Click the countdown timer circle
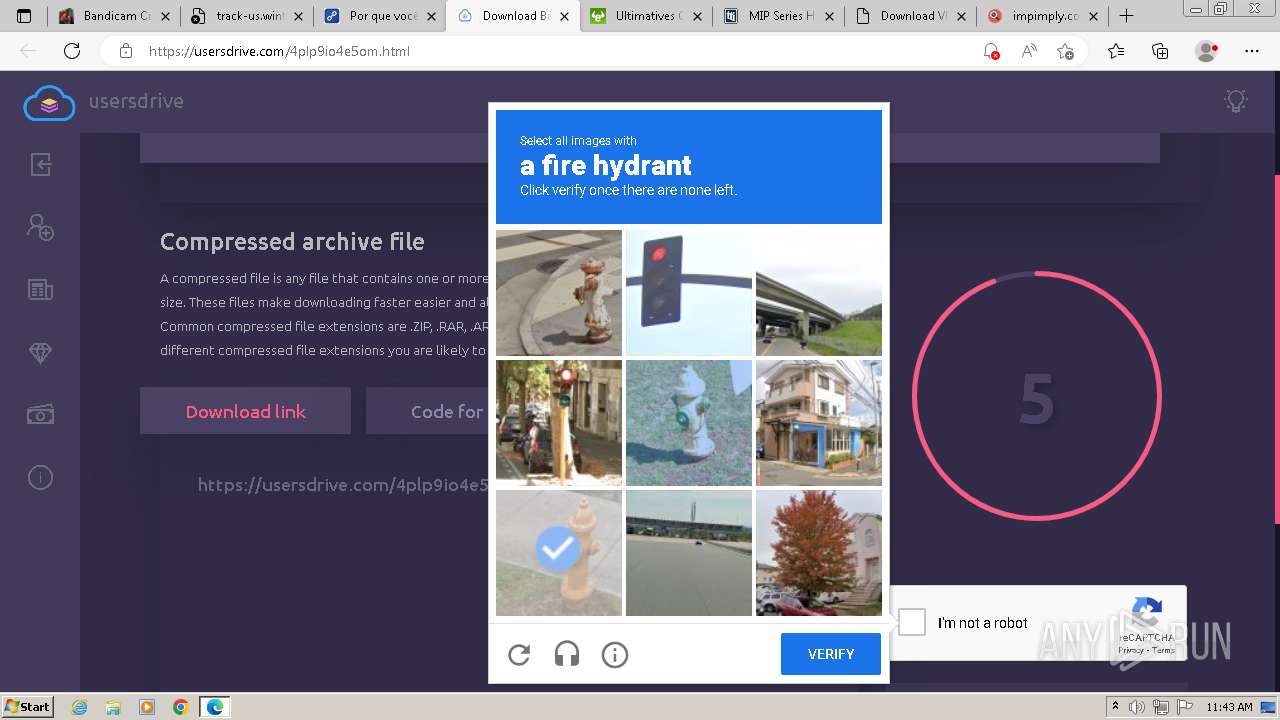Image resolution: width=1280 pixels, height=720 pixels. pyautogui.click(x=1036, y=396)
